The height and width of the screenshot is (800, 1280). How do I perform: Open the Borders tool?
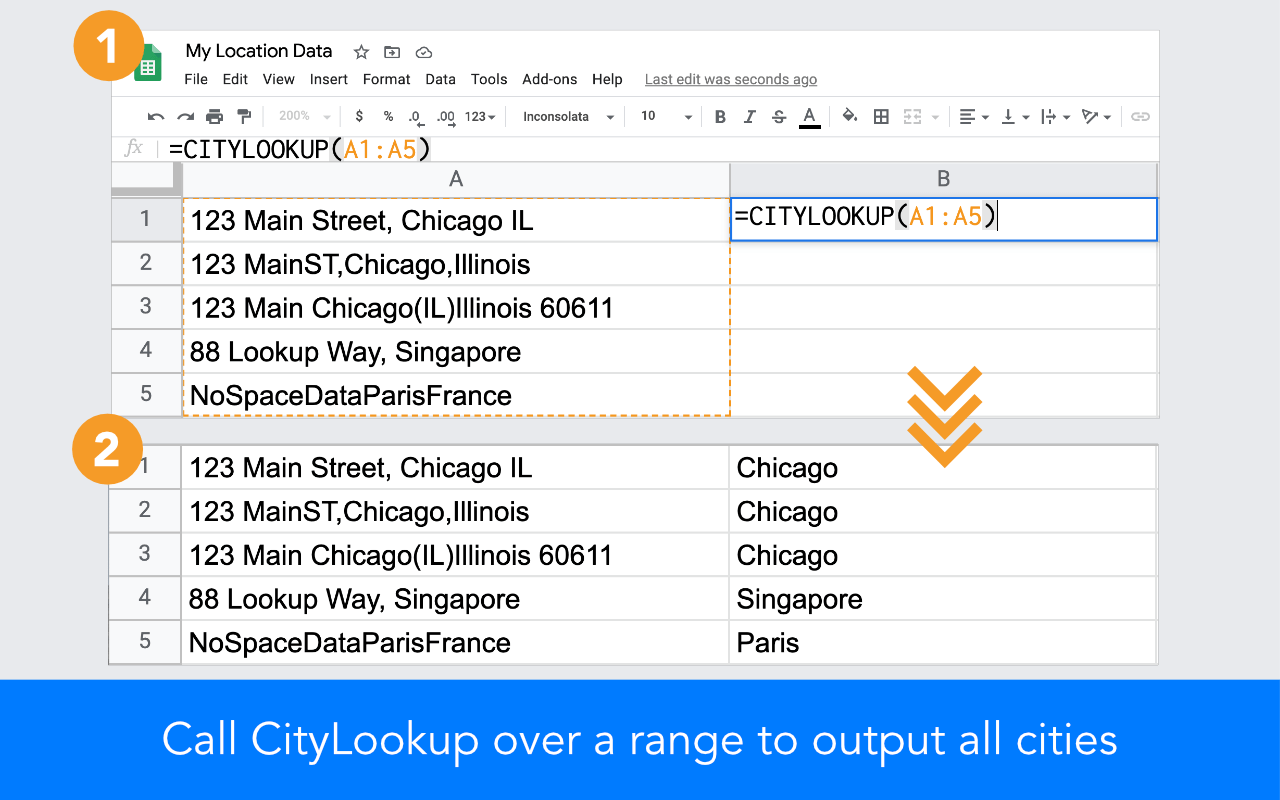pos(881,117)
